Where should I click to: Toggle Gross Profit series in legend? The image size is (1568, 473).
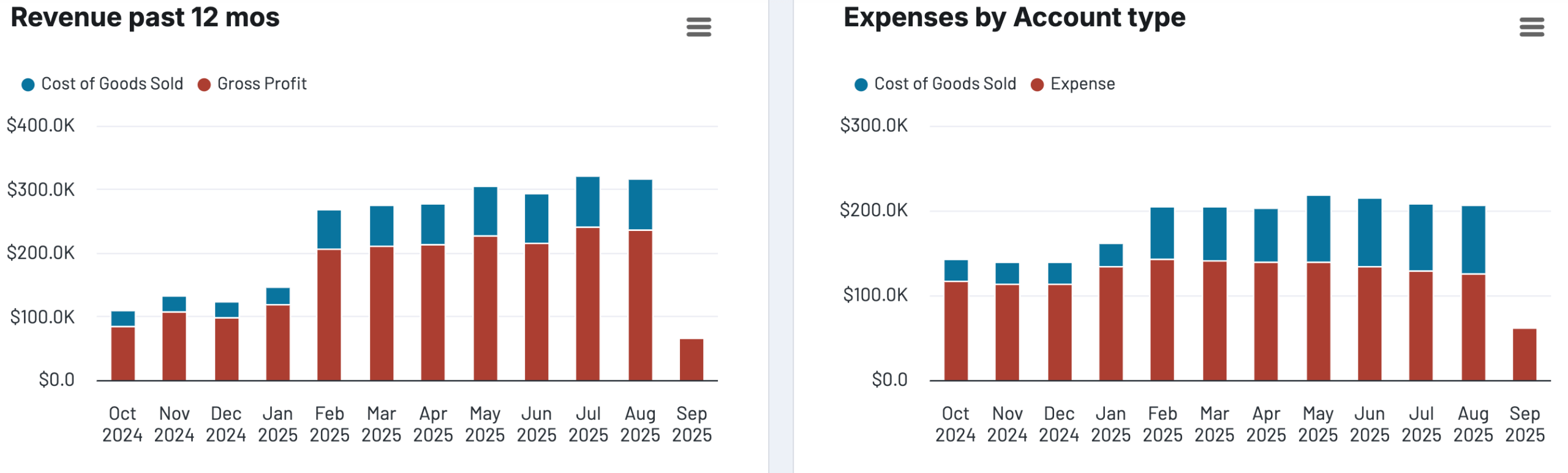(262, 84)
